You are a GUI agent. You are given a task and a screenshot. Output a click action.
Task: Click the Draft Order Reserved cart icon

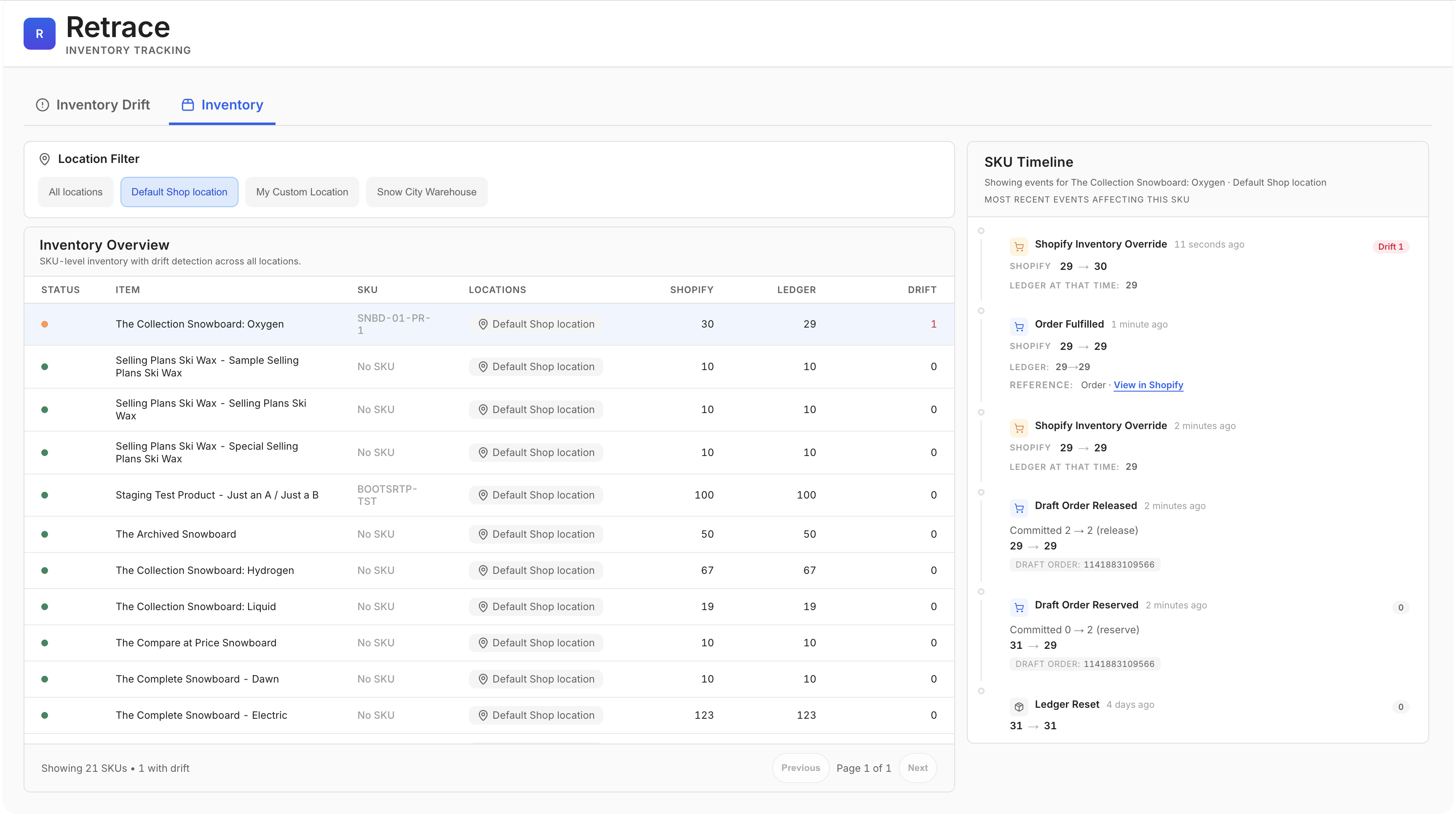coord(1019,608)
